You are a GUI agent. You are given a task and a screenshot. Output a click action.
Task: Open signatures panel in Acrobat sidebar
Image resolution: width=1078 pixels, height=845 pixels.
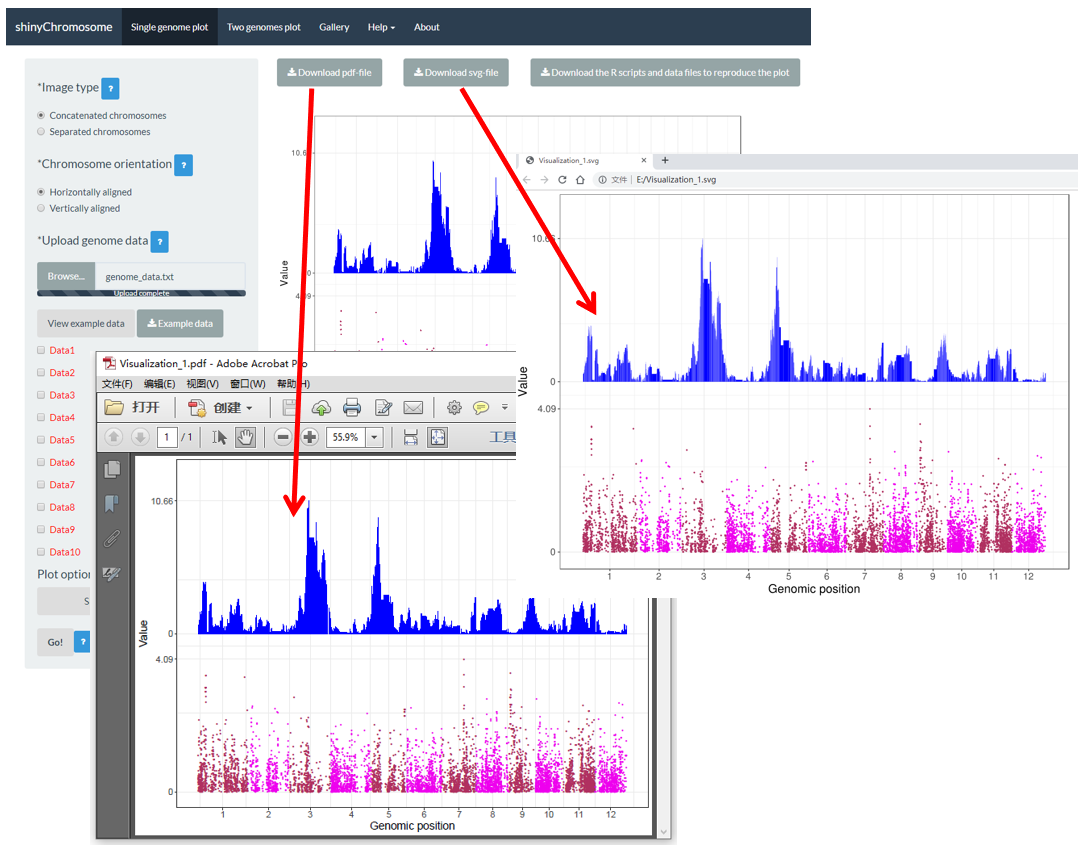(111, 573)
